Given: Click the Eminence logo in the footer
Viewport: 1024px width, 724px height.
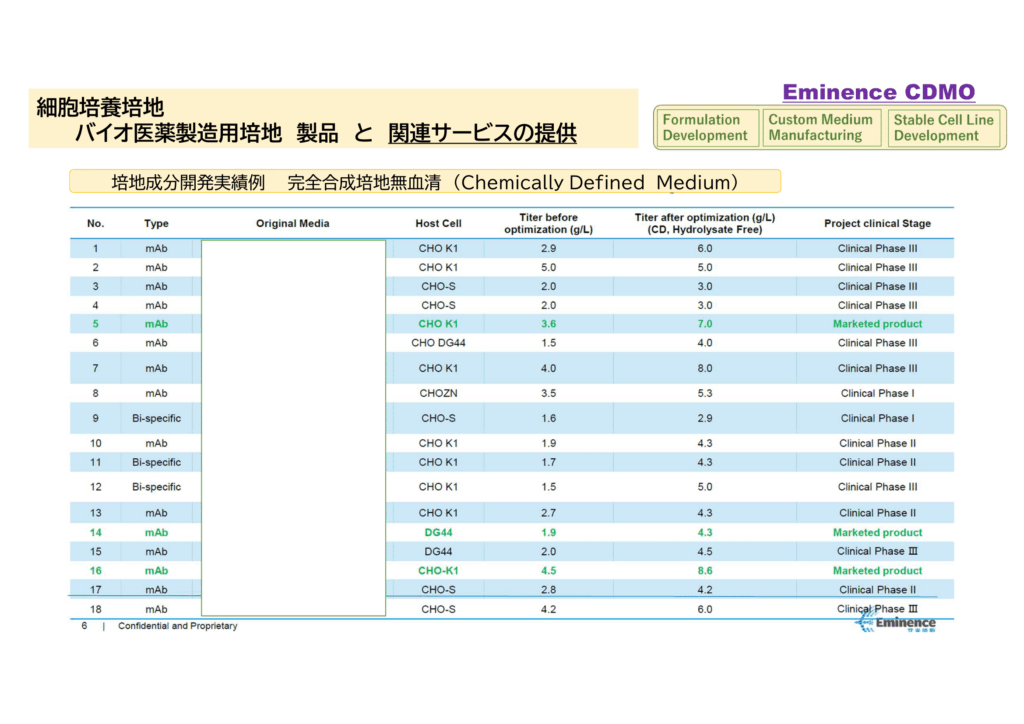Looking at the screenshot, I should point(896,622).
